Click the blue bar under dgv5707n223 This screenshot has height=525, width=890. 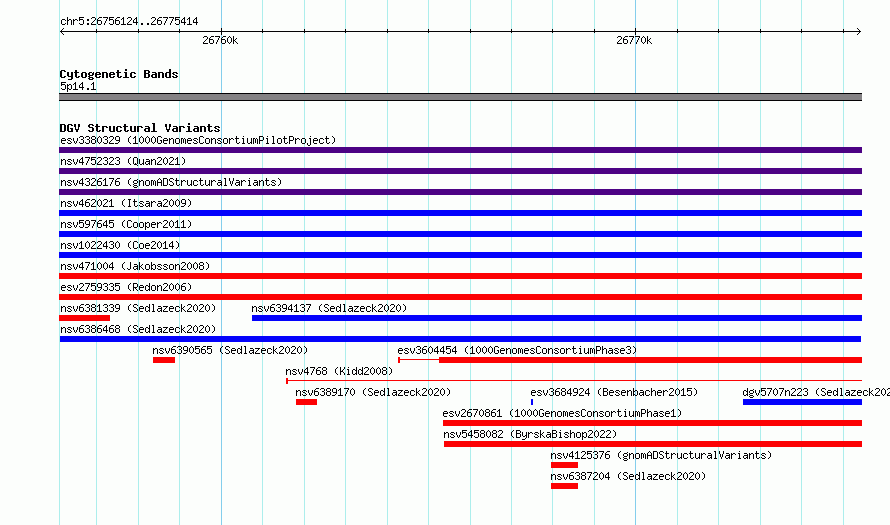coord(803,402)
